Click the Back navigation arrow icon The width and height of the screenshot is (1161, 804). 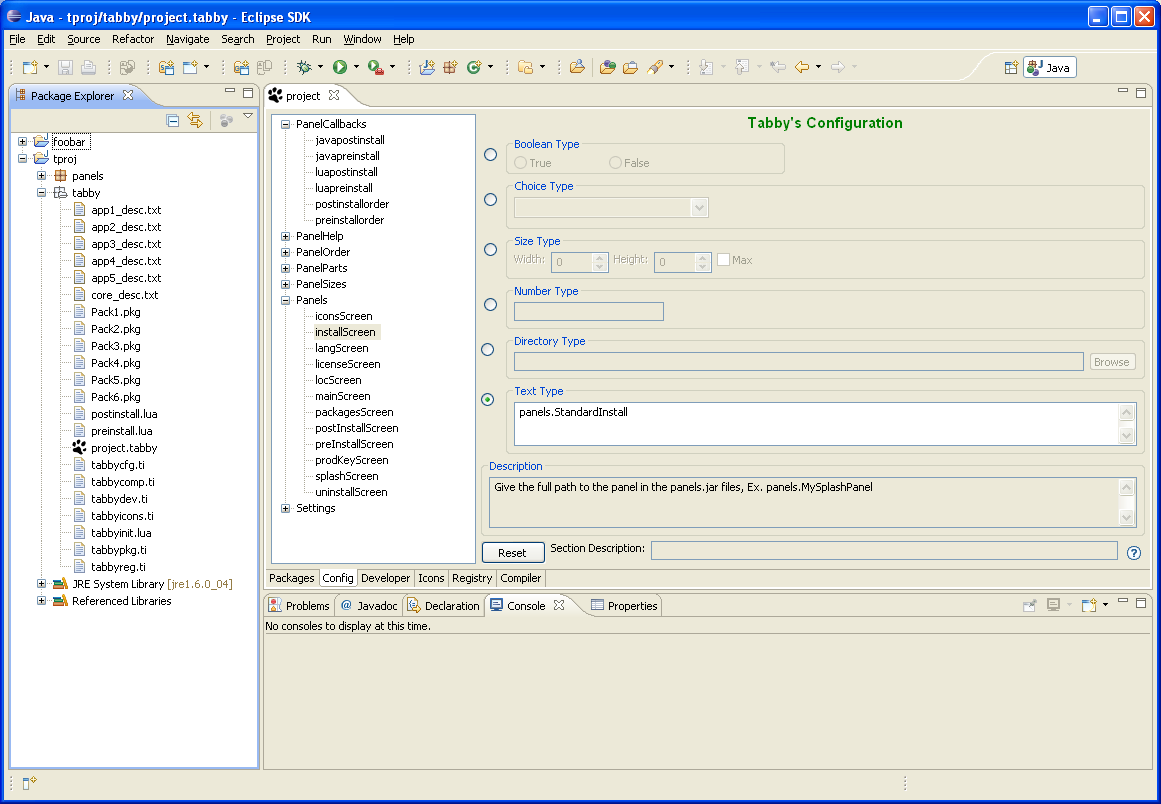point(802,67)
